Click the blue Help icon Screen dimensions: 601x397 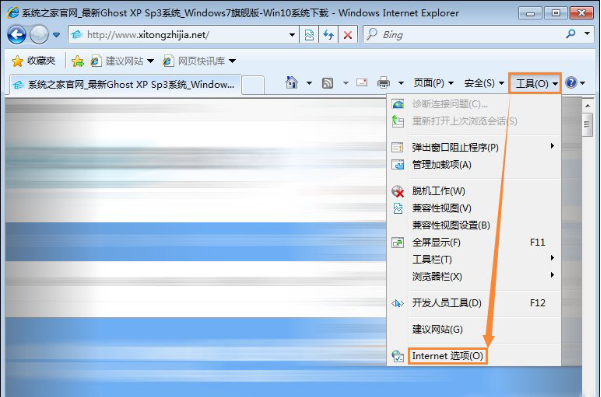click(571, 82)
